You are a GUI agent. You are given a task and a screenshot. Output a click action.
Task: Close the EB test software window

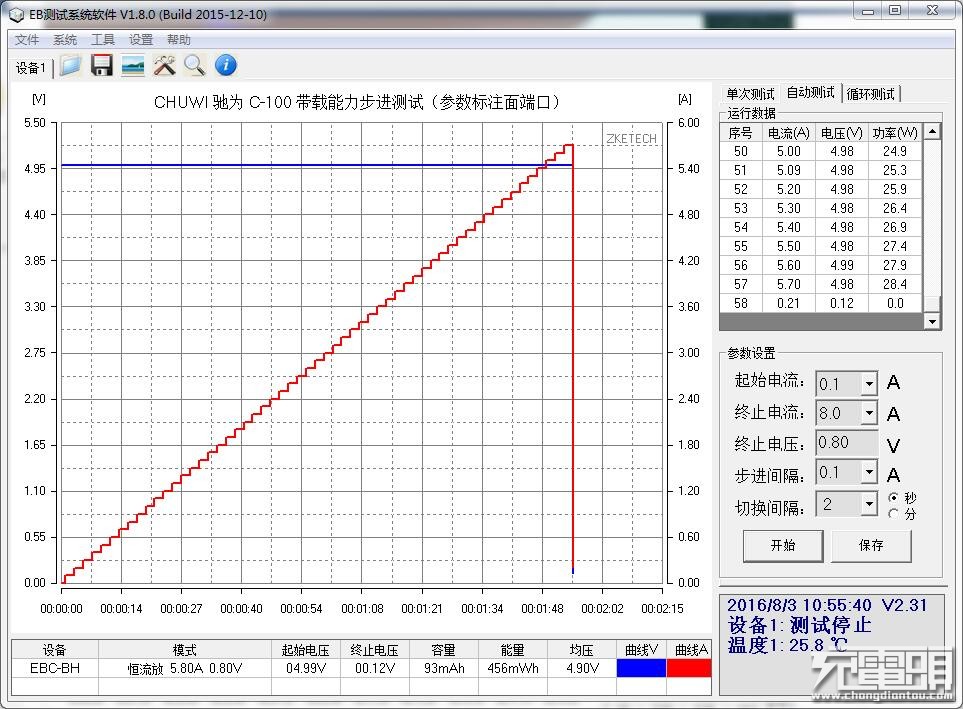click(932, 10)
